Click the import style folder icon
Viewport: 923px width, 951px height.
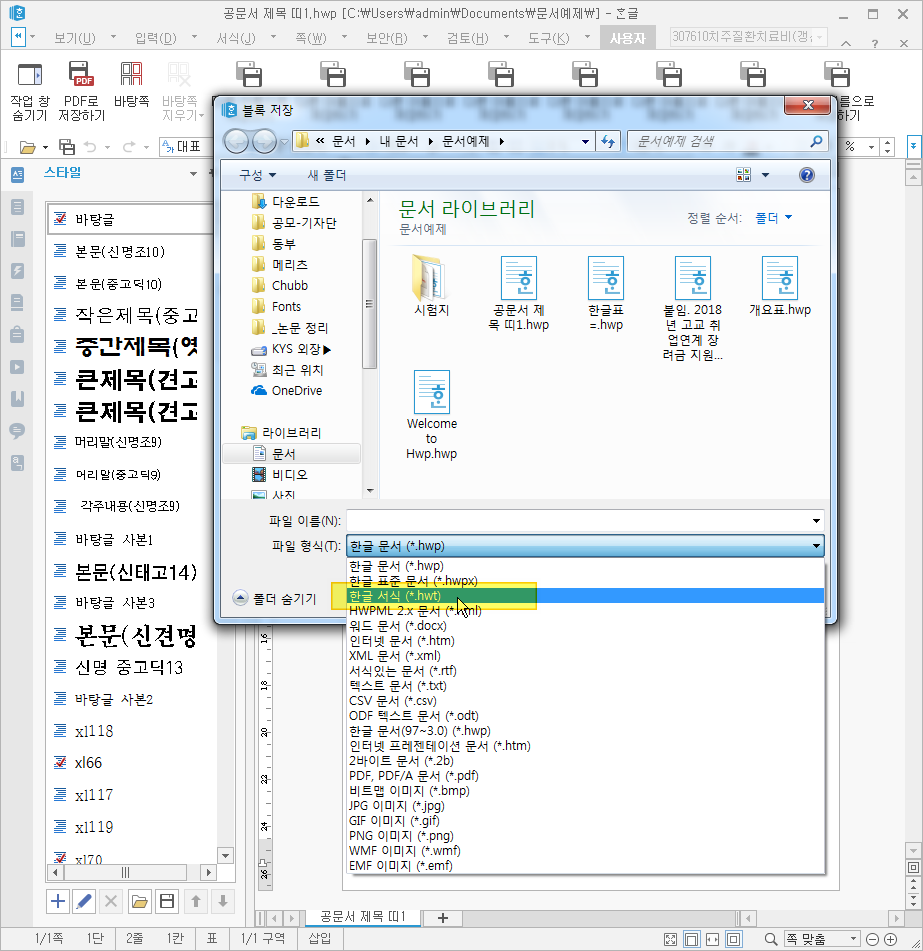[139, 901]
